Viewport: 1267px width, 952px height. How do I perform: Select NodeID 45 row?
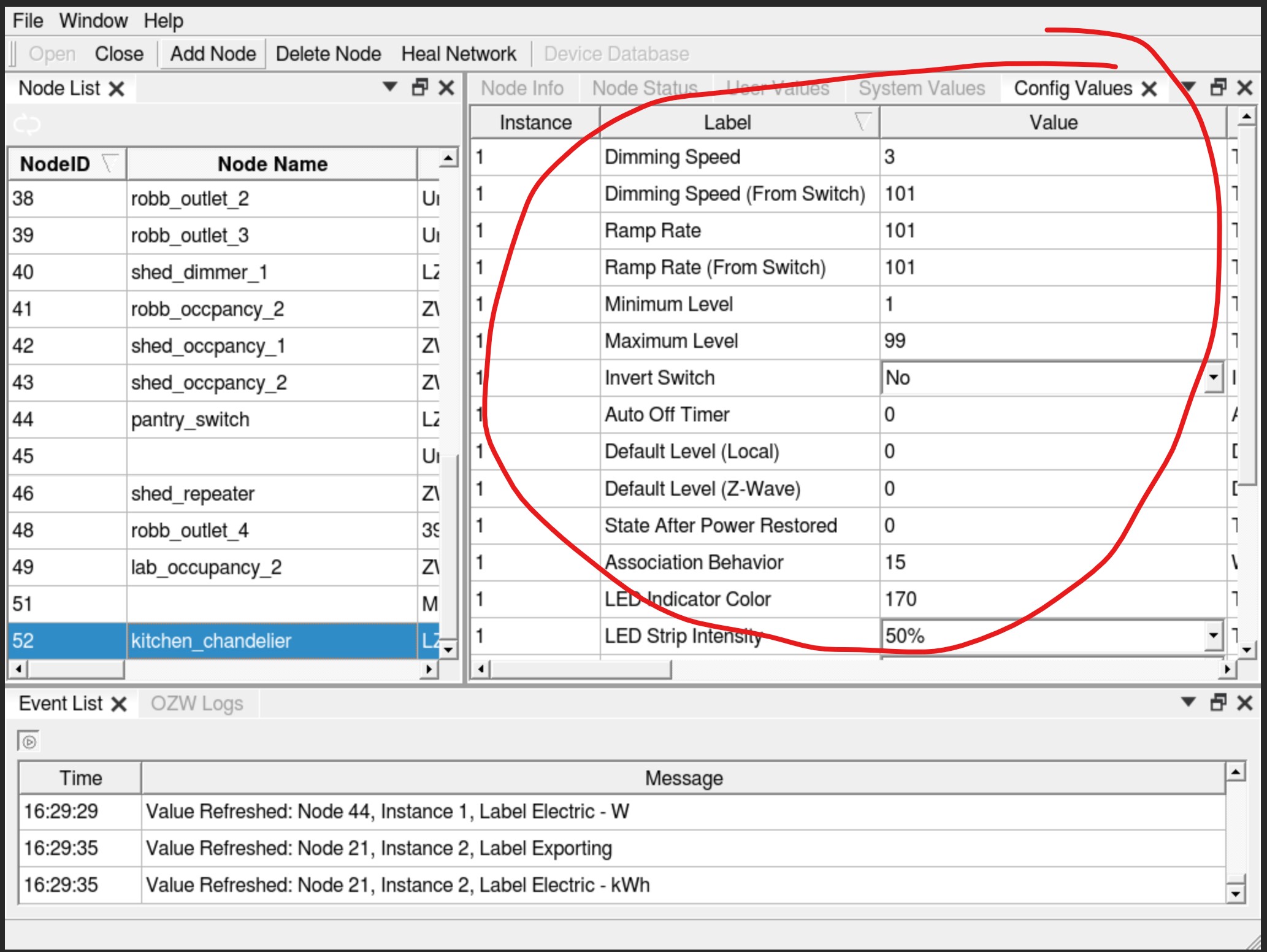[x=224, y=456]
